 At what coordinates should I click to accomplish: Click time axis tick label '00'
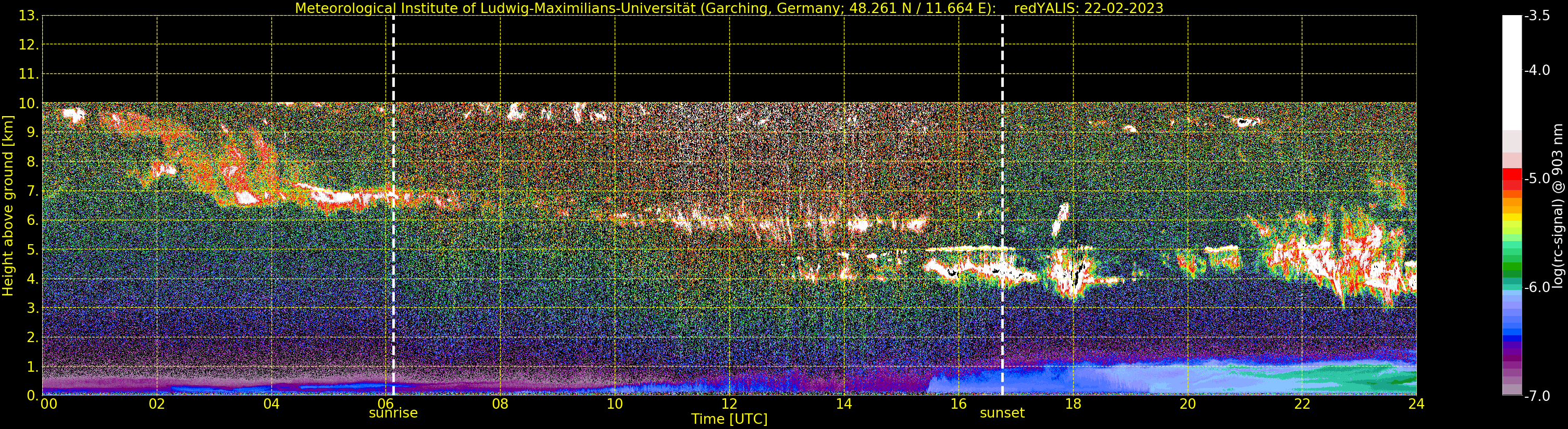coord(48,404)
